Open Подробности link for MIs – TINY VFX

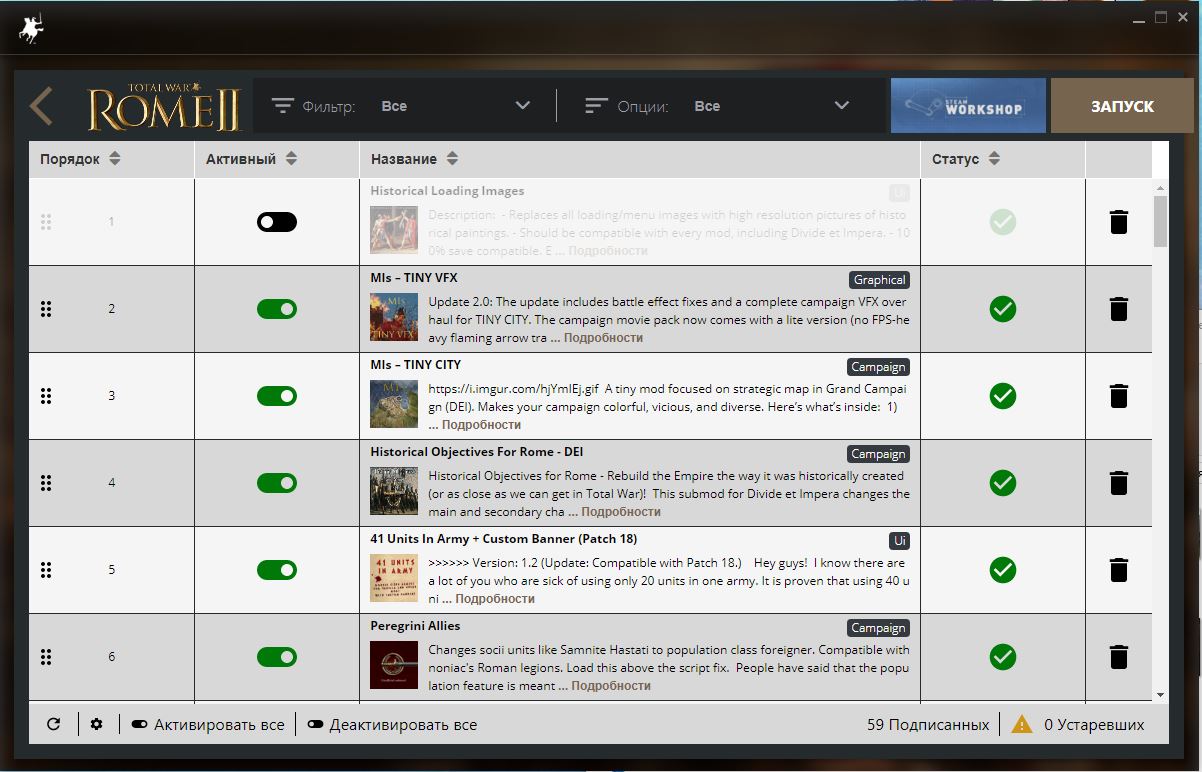(603, 338)
